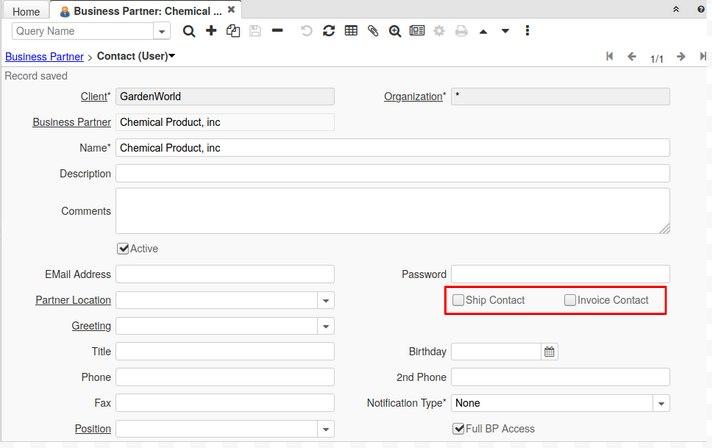Click into the EMail Address field
Screen dimensions: 712x448
pyautogui.click(x=225, y=274)
